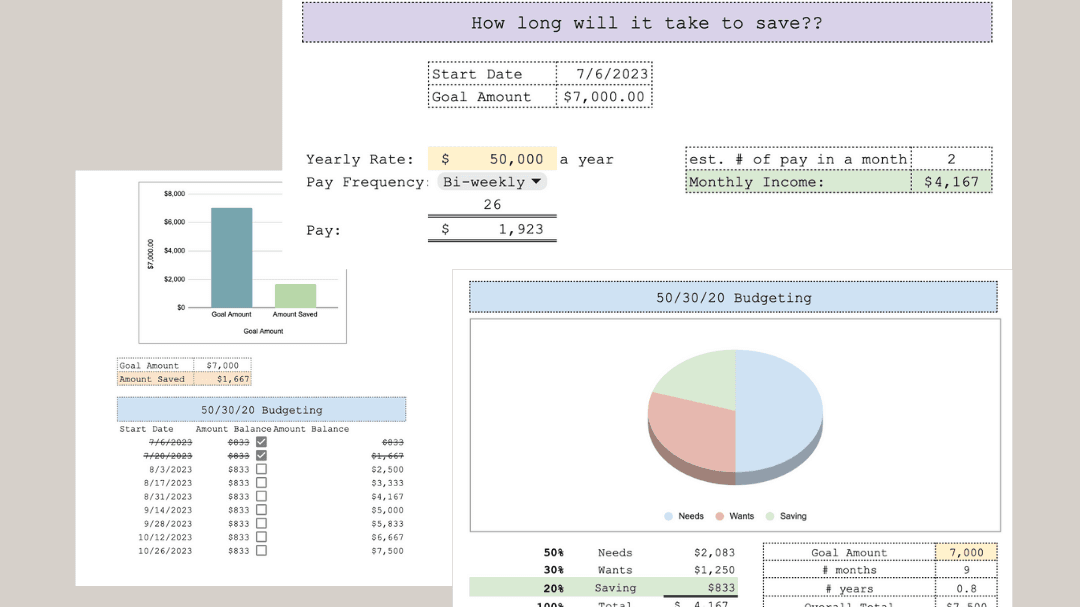
Task: Enable the 9/14/2023 row checkbox
Action: click(x=261, y=510)
